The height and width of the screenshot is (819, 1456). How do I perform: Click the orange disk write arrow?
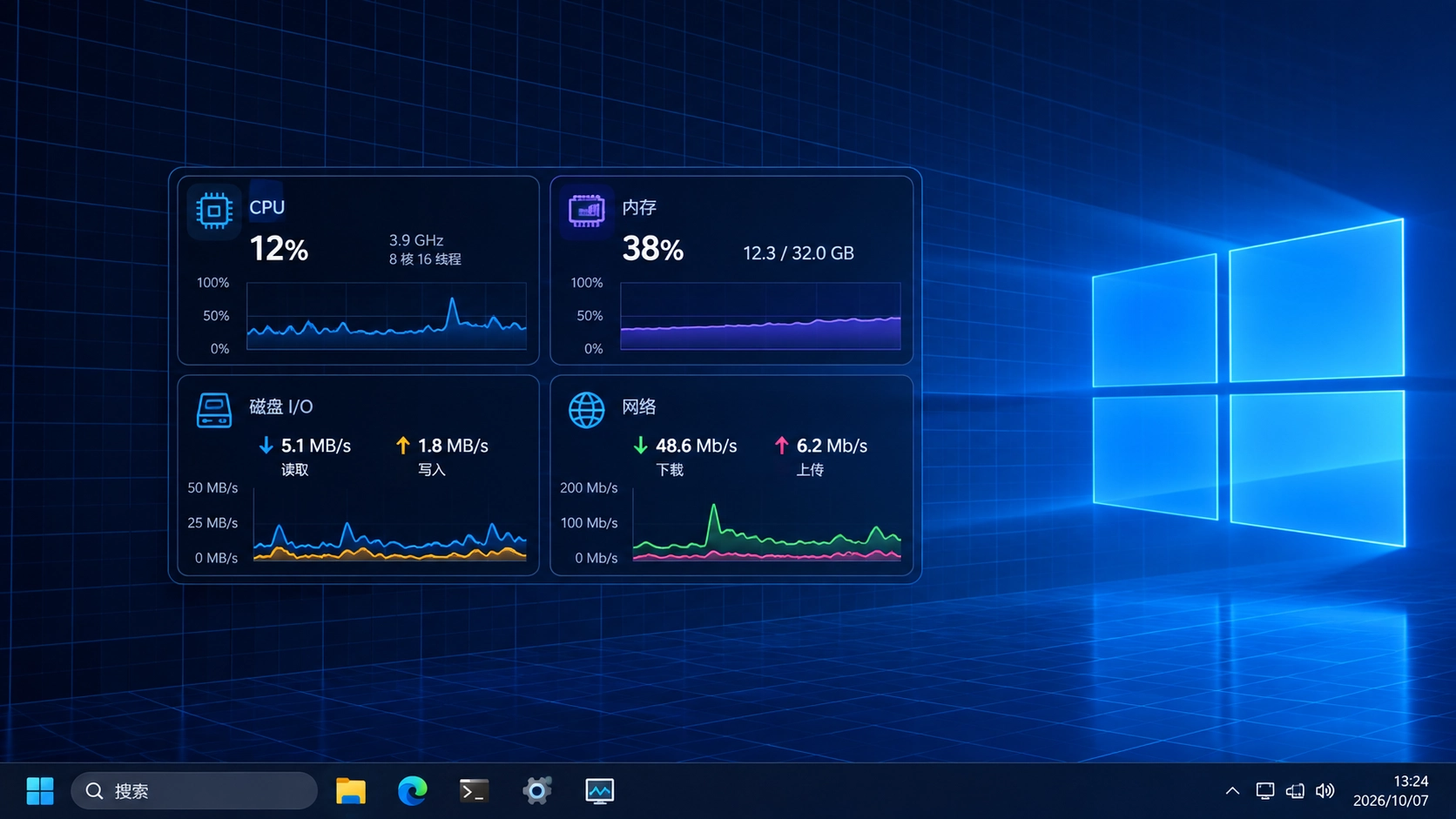pos(402,446)
